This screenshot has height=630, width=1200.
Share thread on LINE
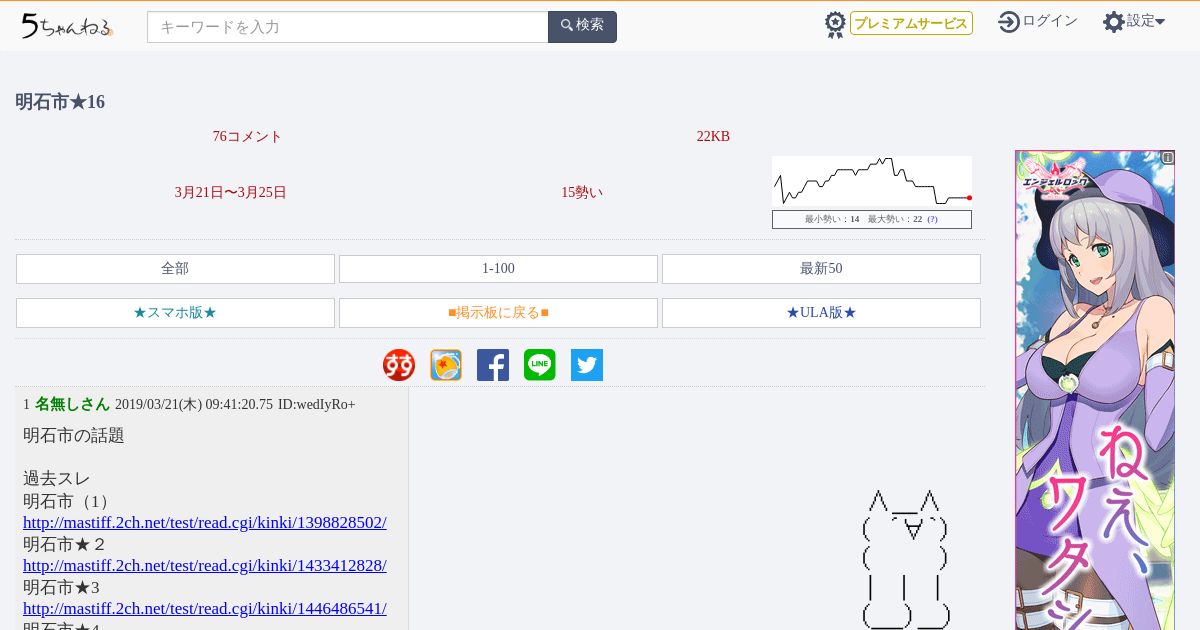[x=540, y=365]
